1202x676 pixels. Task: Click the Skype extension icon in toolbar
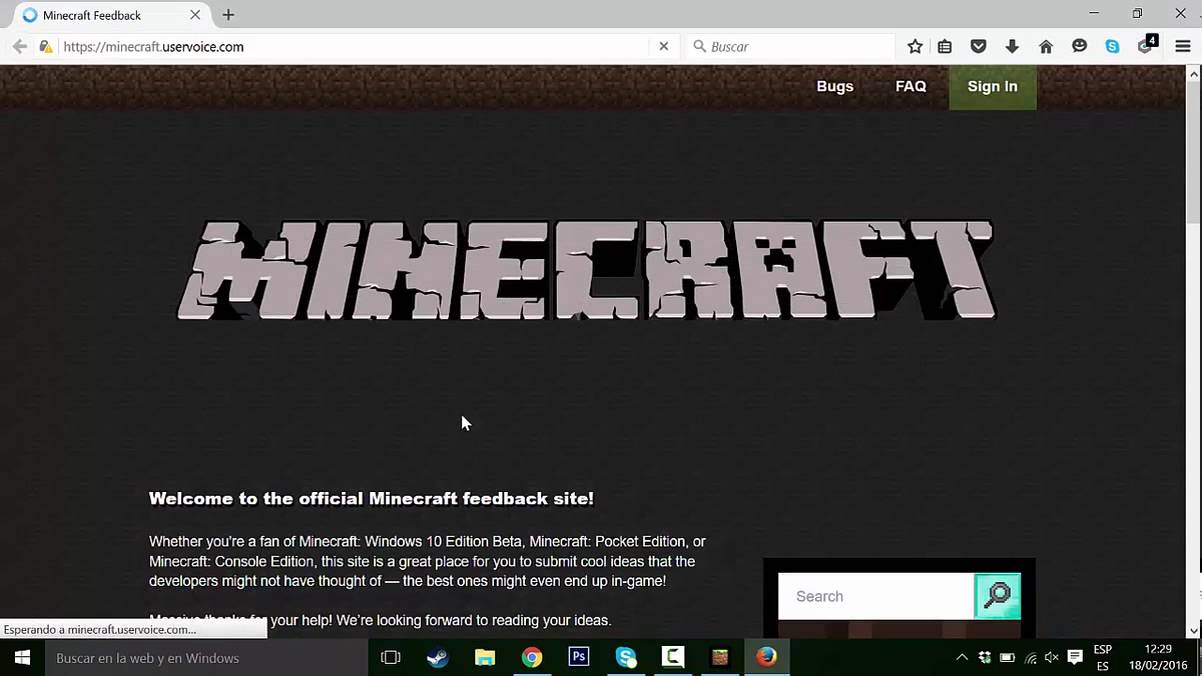pos(1112,46)
